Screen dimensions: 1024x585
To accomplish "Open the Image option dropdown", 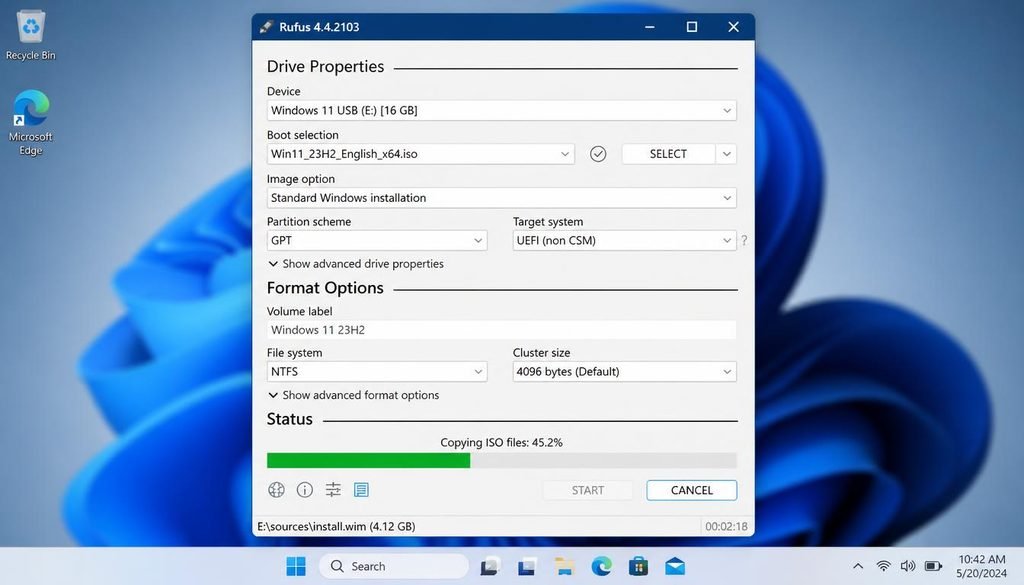I will pyautogui.click(x=502, y=198).
